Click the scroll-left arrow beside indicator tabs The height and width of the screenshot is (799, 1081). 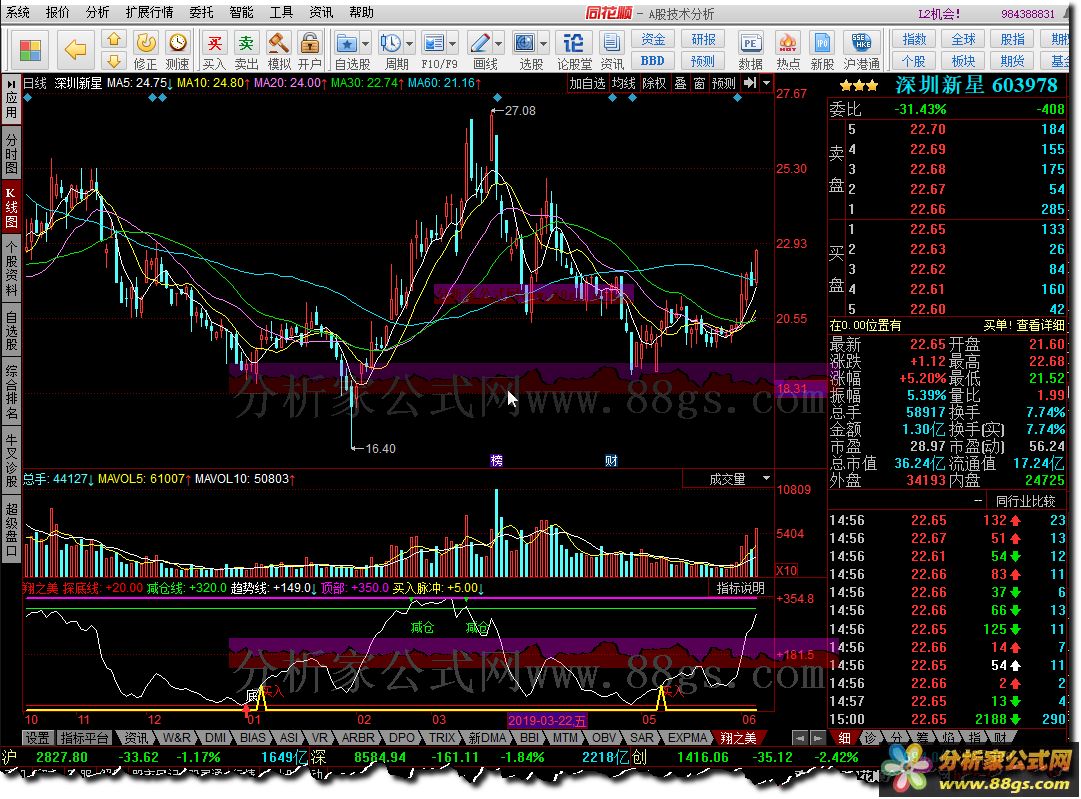[x=800, y=738]
